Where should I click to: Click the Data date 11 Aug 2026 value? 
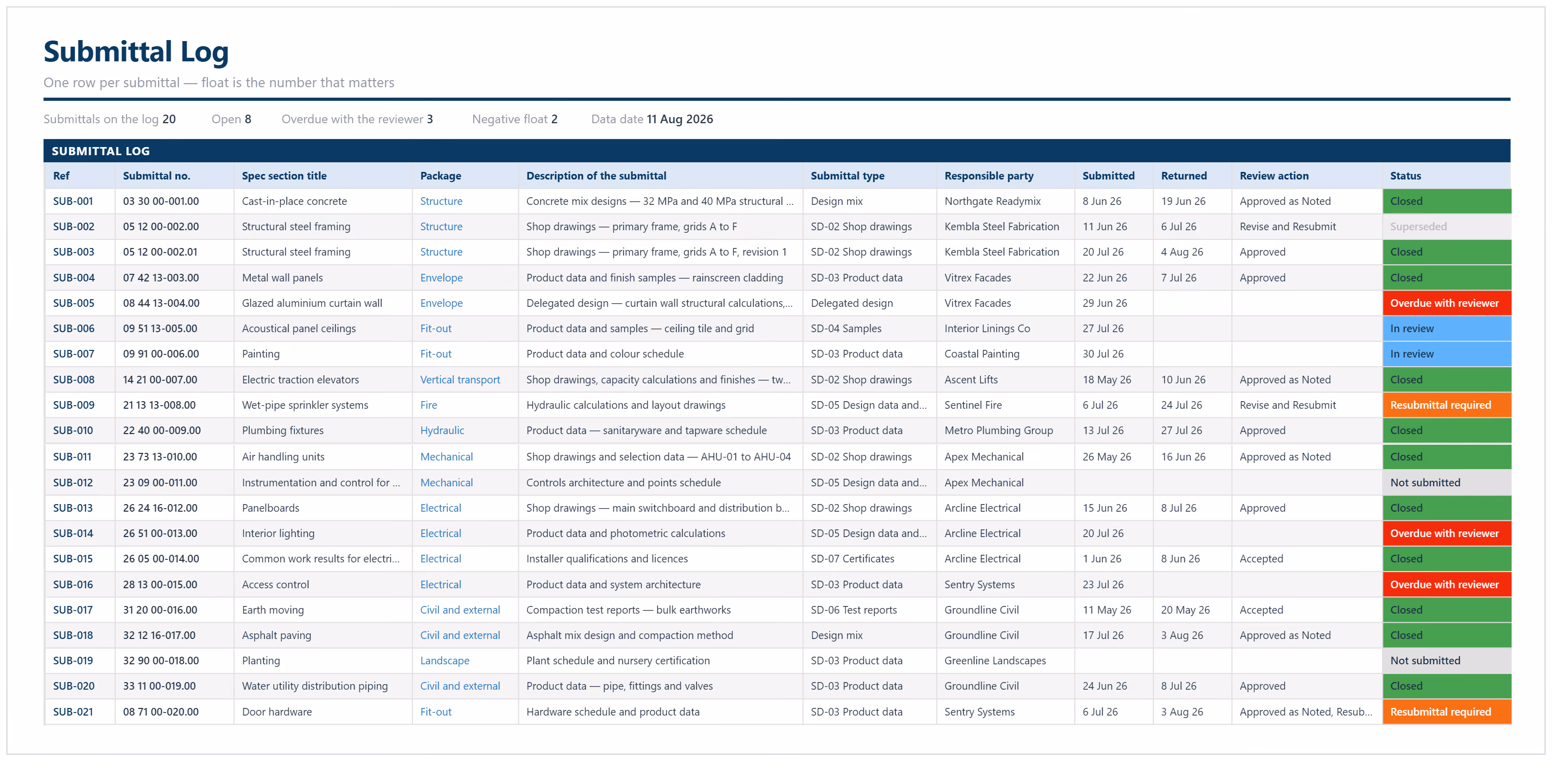(679, 119)
